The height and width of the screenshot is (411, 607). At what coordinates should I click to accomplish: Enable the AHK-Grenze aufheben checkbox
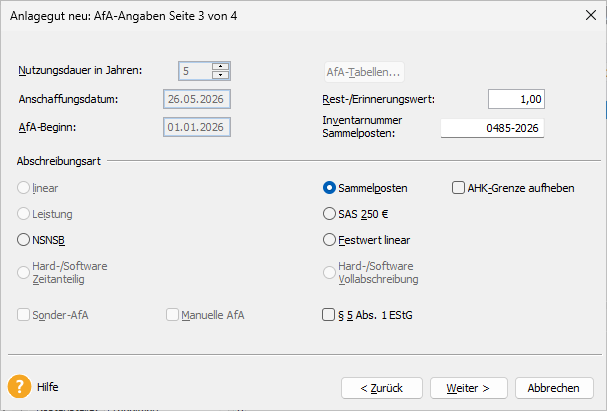(459, 188)
